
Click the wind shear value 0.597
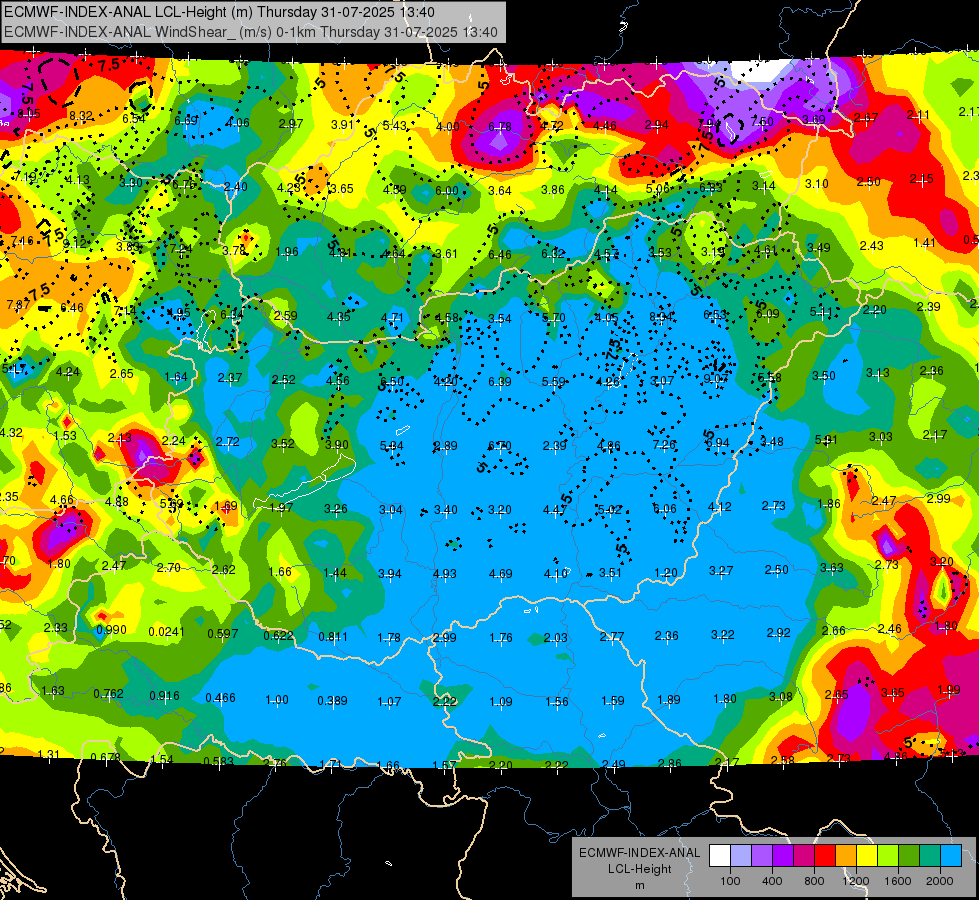click(x=222, y=633)
